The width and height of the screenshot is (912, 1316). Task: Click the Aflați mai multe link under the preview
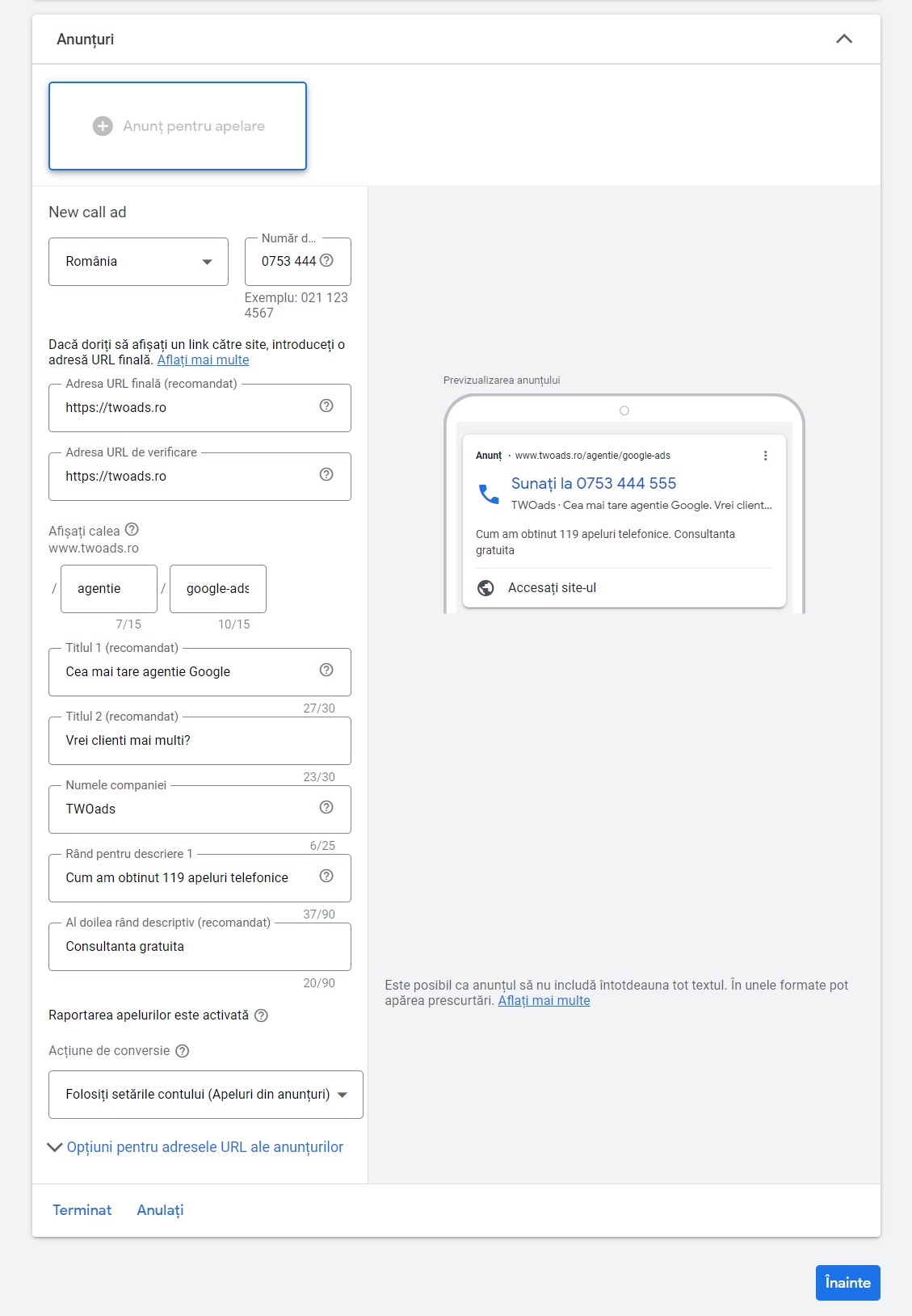coord(544,1000)
